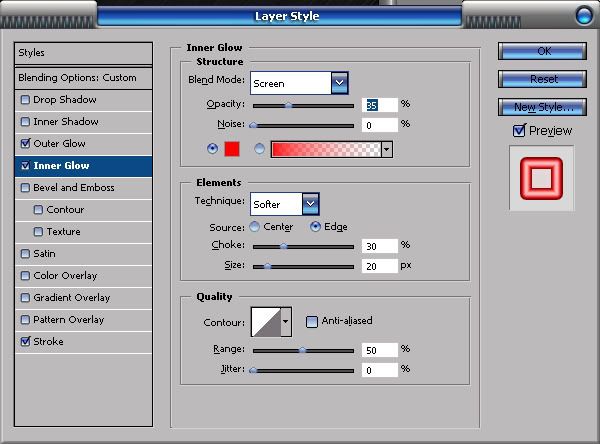Viewport: 600px width, 444px height.
Task: Open the Technique dropdown arrow
Action: click(310, 204)
